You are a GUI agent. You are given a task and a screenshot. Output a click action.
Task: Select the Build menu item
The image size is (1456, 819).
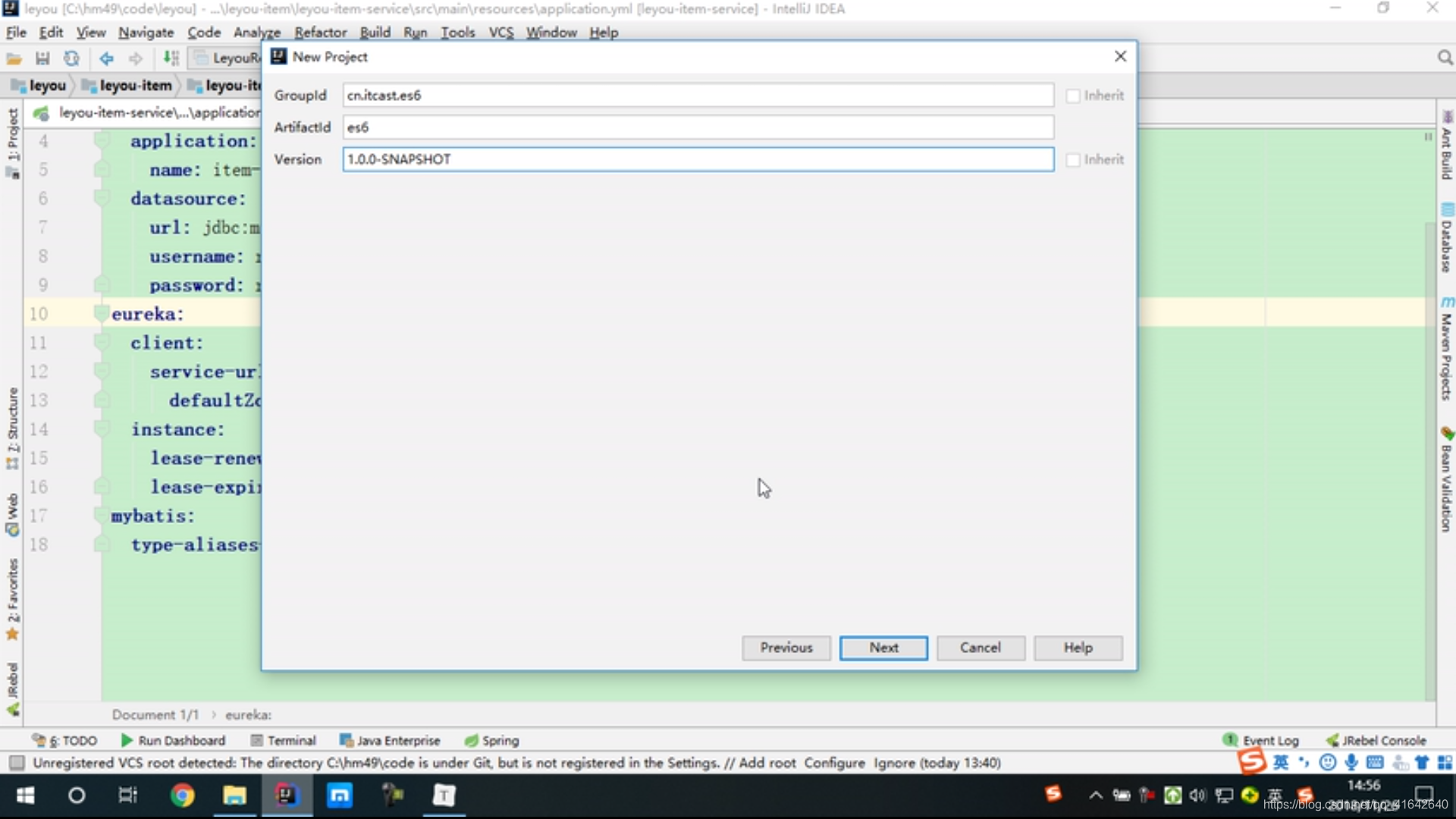(x=375, y=32)
